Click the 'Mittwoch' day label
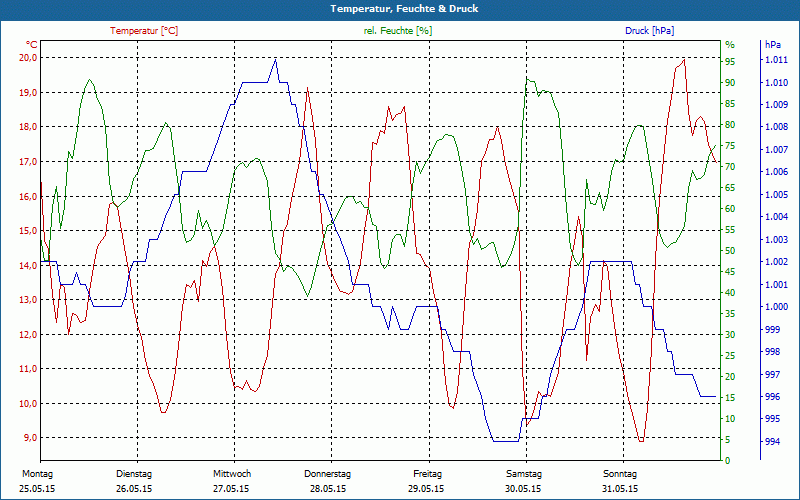 pyautogui.click(x=232, y=474)
